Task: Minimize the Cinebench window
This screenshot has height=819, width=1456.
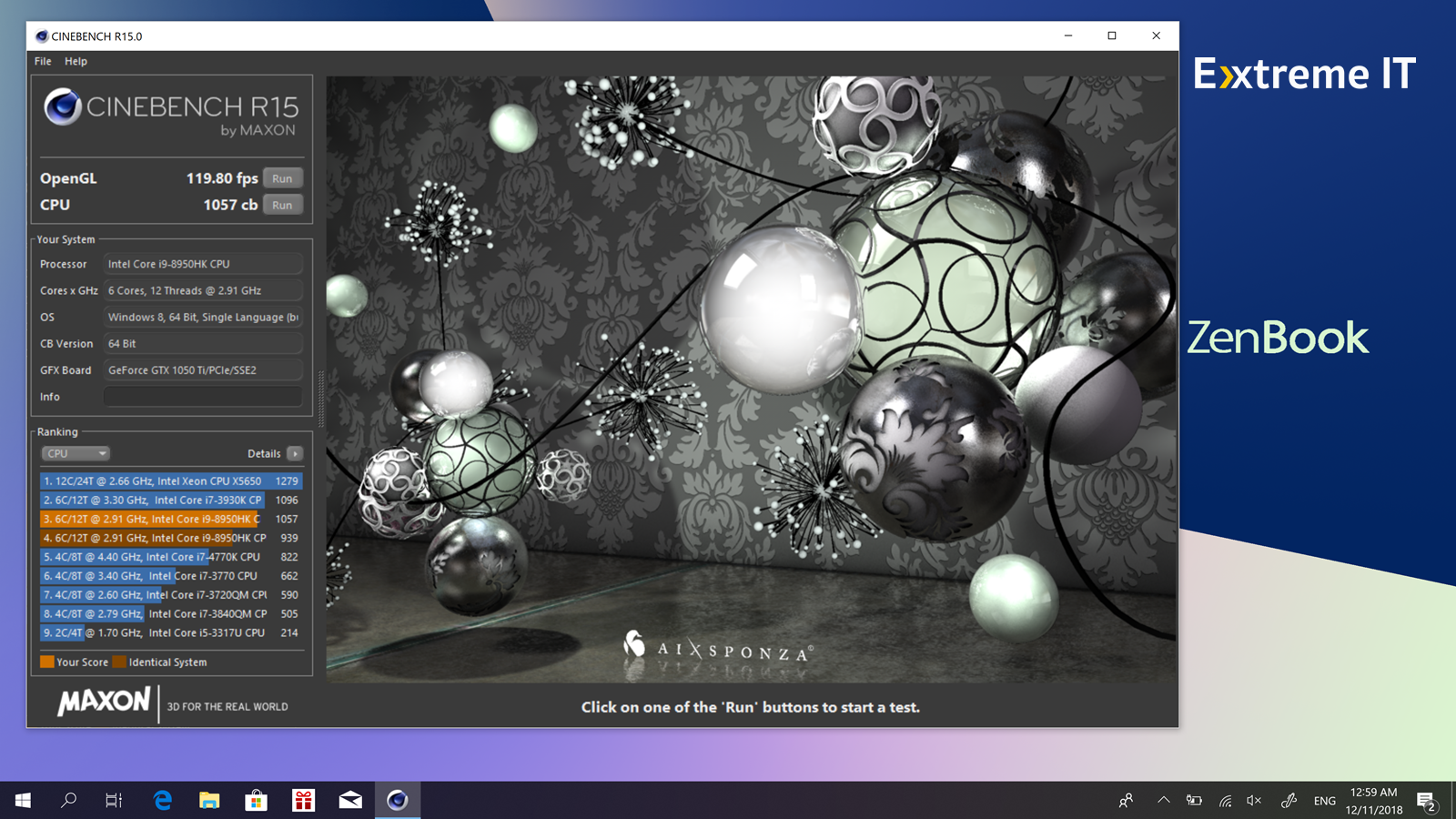Action: point(1068,35)
